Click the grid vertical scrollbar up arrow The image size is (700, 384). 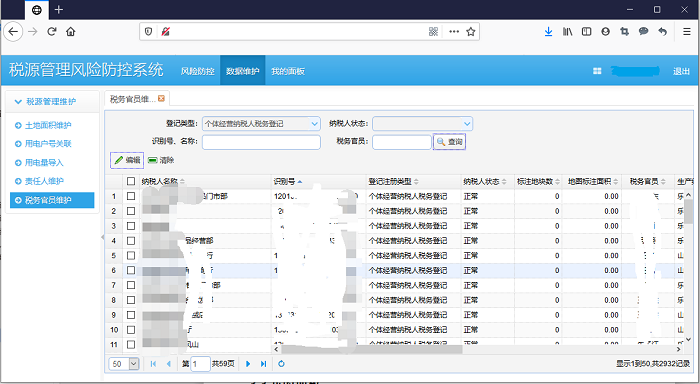[688, 195]
